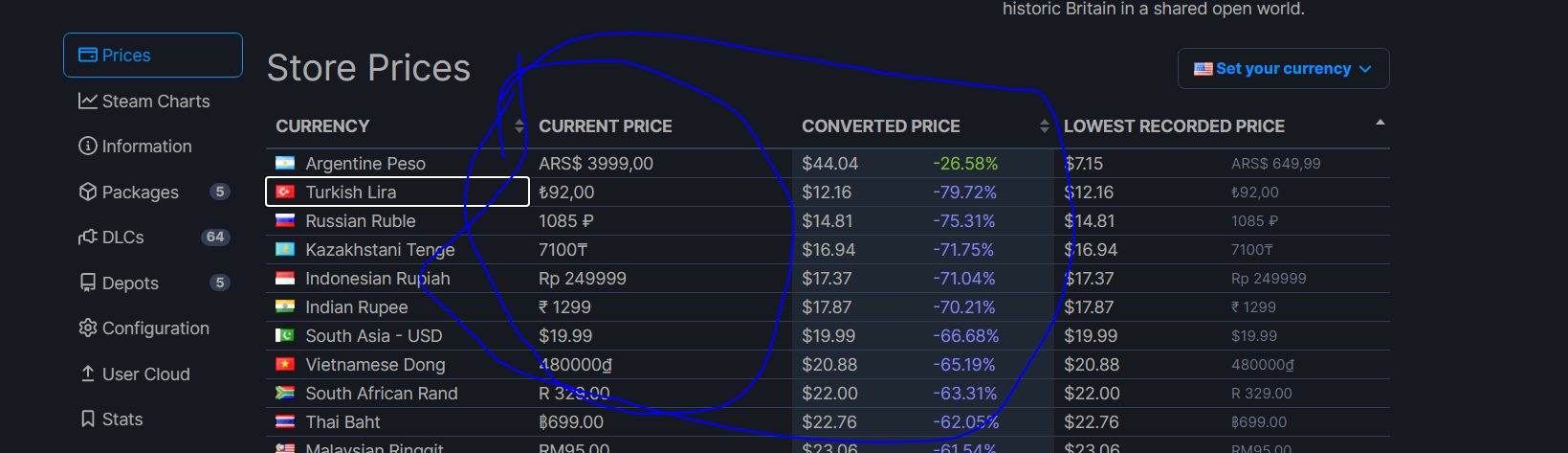Viewport: 1568px width, 453px height.
Task: Click the Information circle icon
Action: [88, 146]
